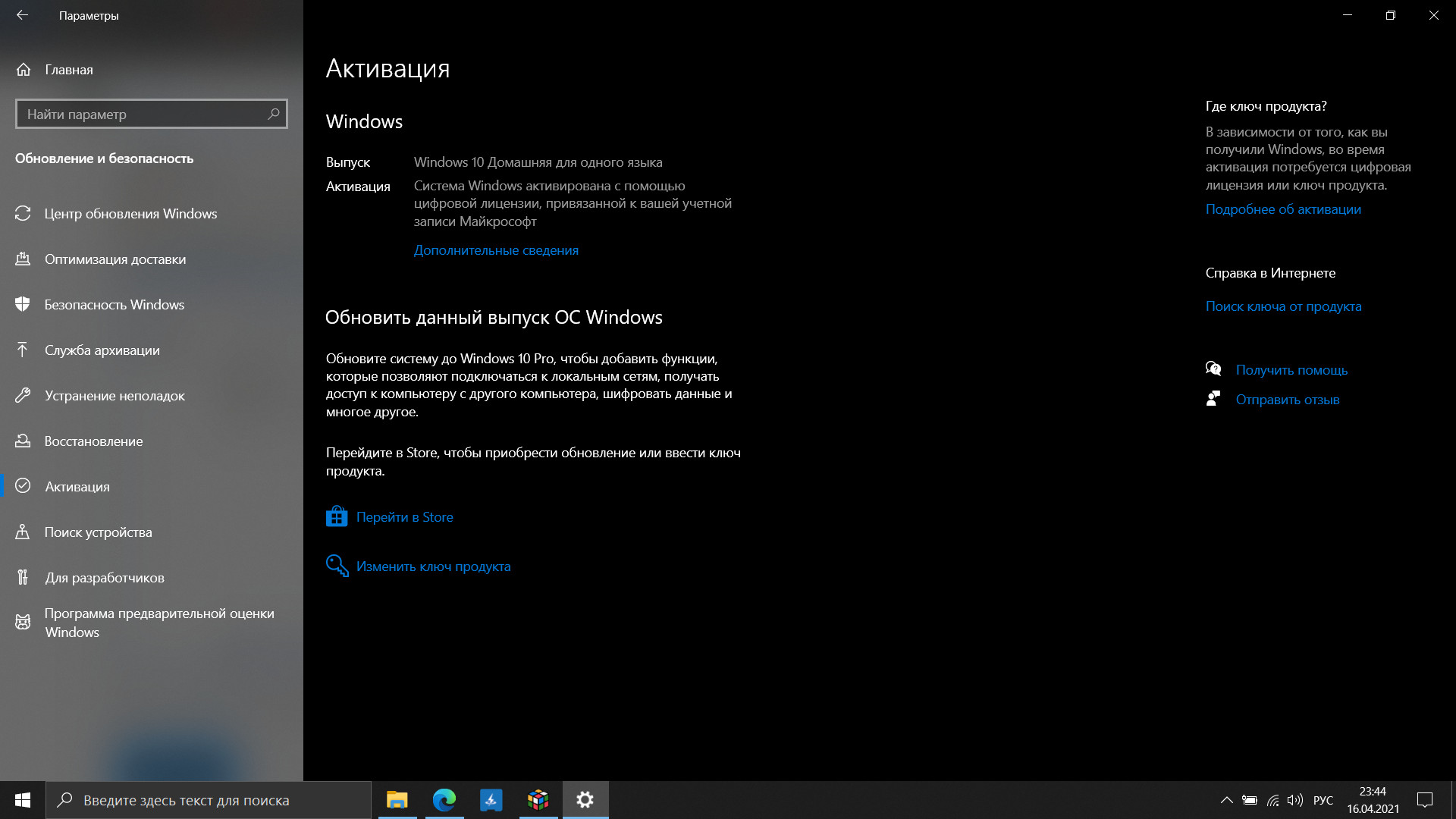This screenshot has height=819, width=1456.
Task: Click the search magnifier in Найти параметр box
Action: point(274,114)
